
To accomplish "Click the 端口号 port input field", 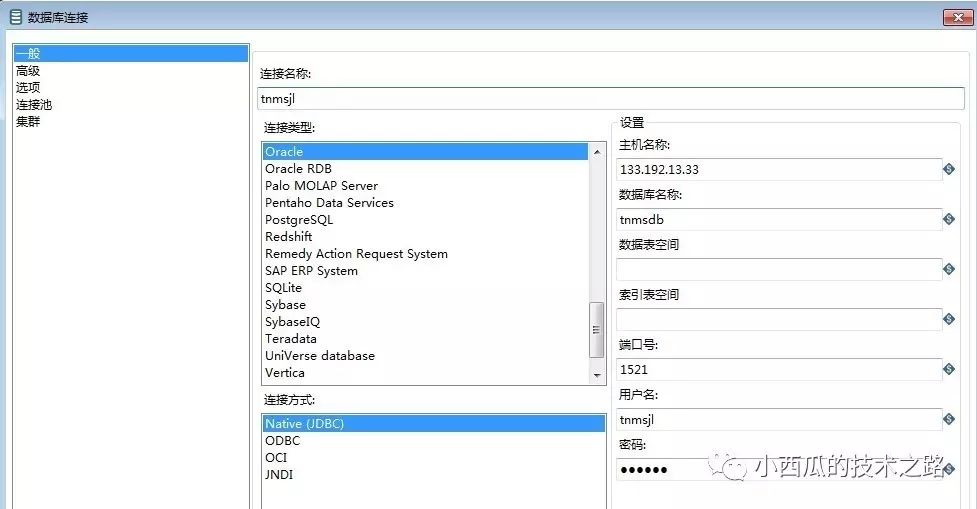I will click(x=779, y=369).
